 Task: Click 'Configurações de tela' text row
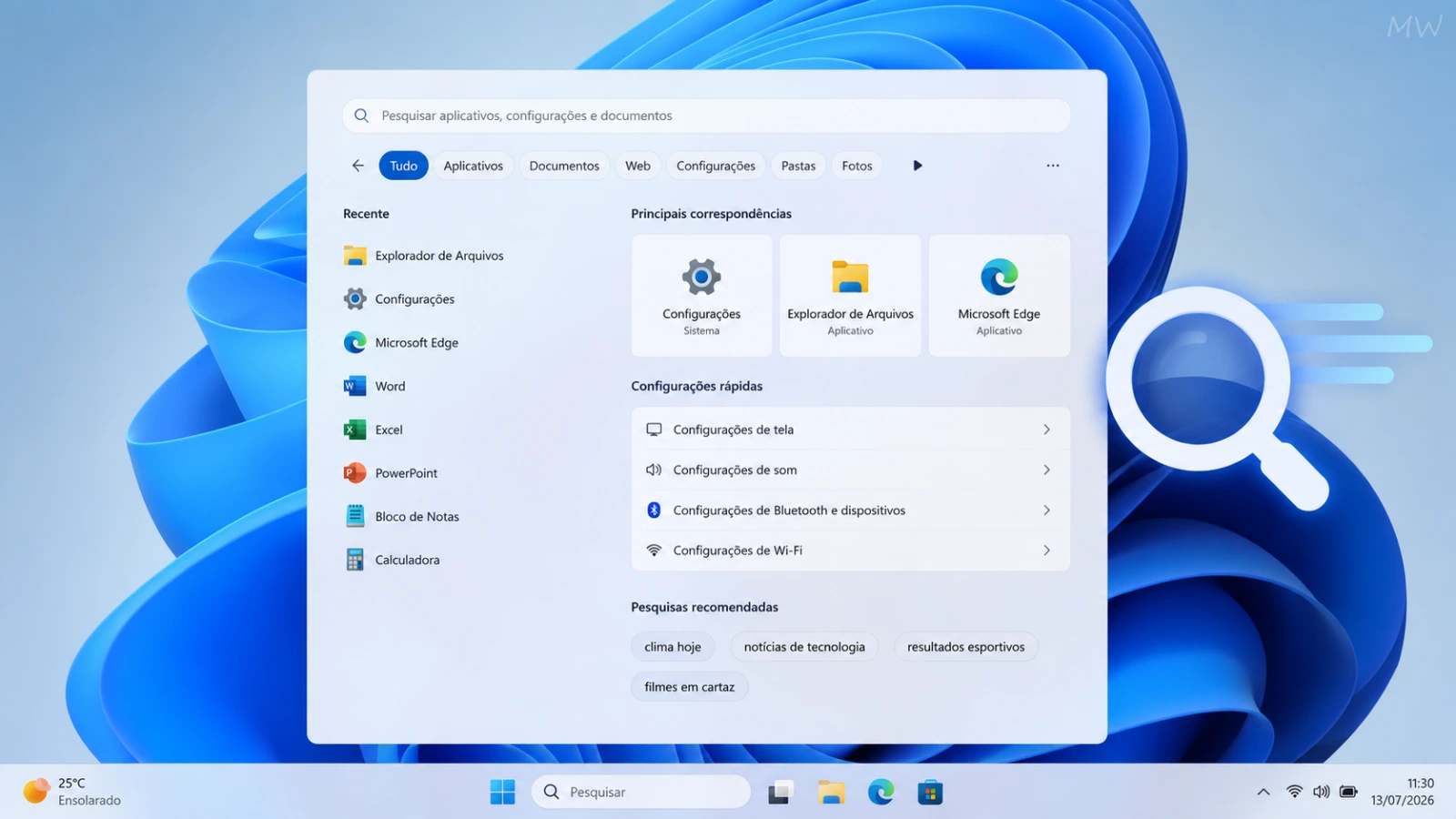(733, 430)
